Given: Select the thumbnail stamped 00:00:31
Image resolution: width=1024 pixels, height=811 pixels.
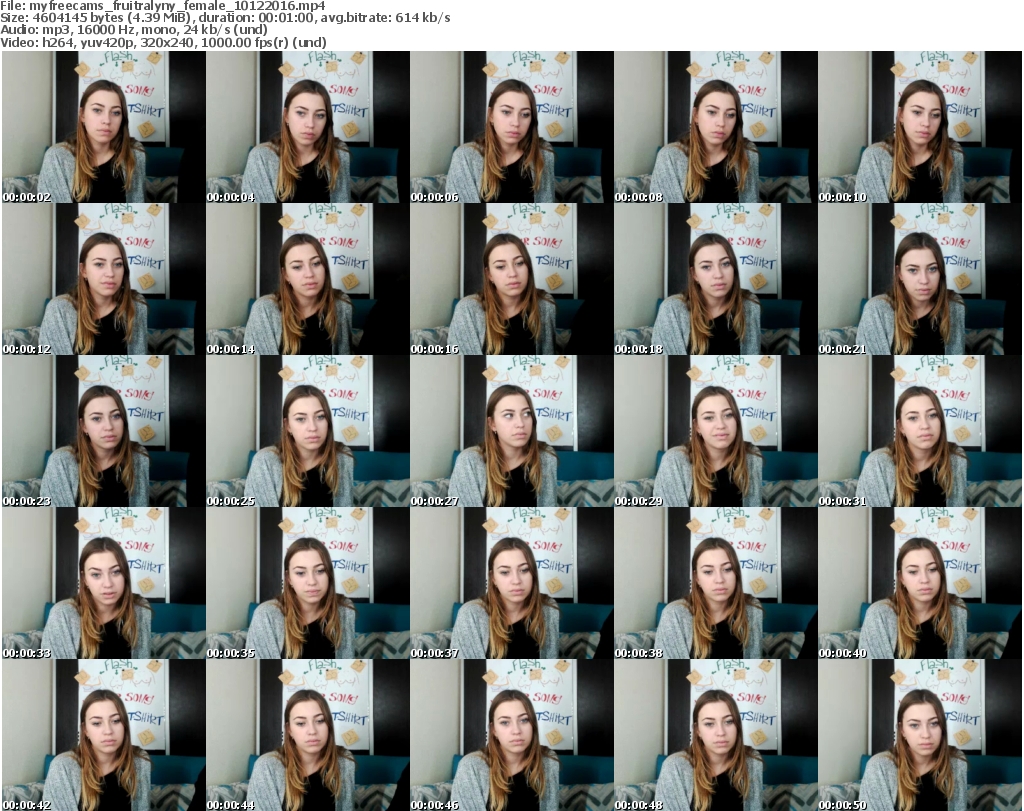Looking at the screenshot, I should click(x=920, y=431).
